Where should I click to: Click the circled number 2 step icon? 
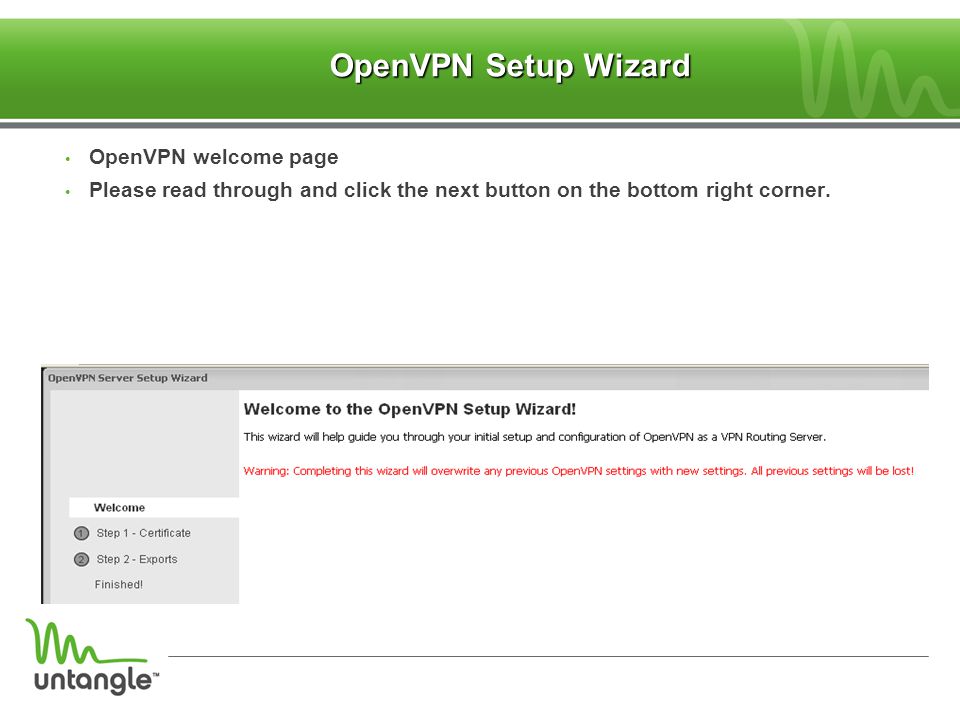(x=81, y=560)
